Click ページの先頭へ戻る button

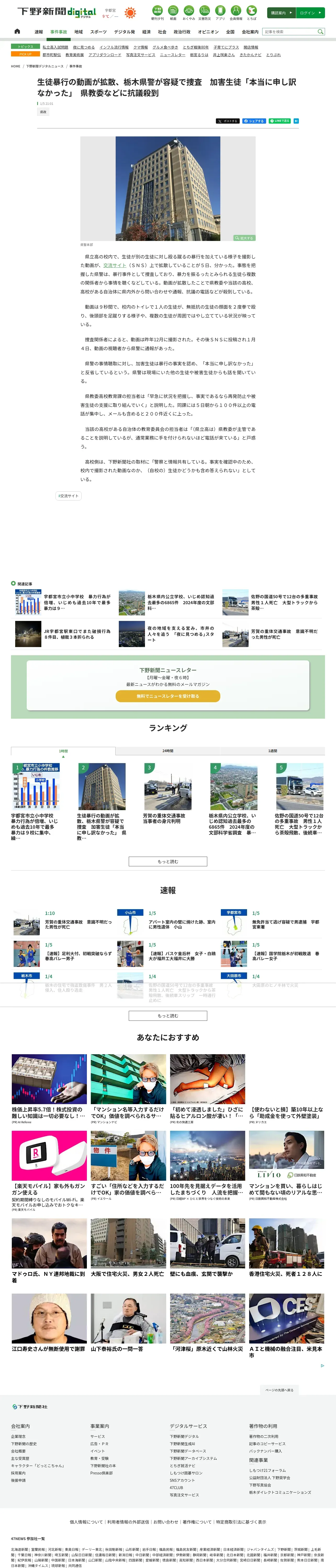tap(279, 1390)
